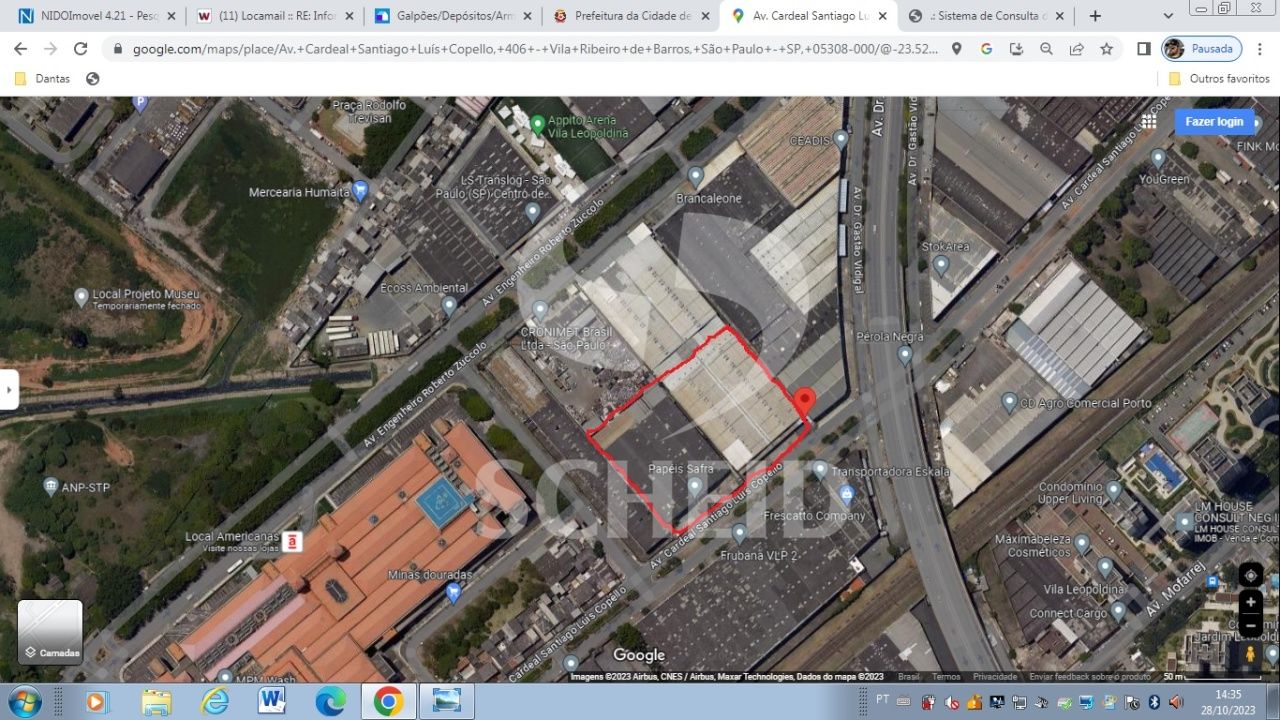This screenshot has height=720, width=1280.
Task: Click the Termos link at map bottom
Action: pos(946,677)
